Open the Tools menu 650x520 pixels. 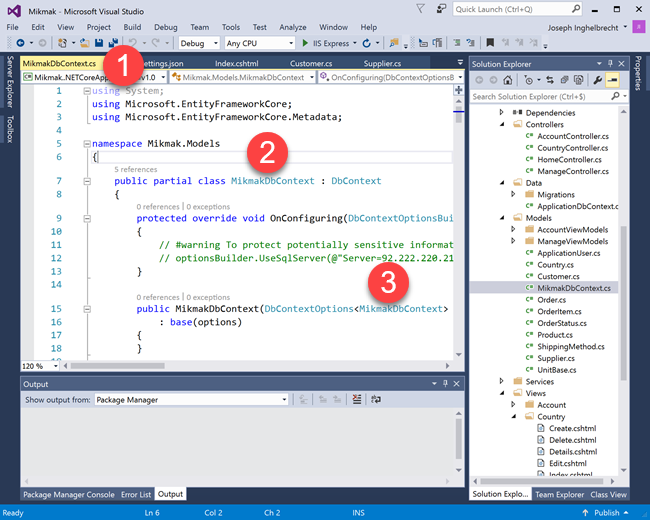[230, 27]
